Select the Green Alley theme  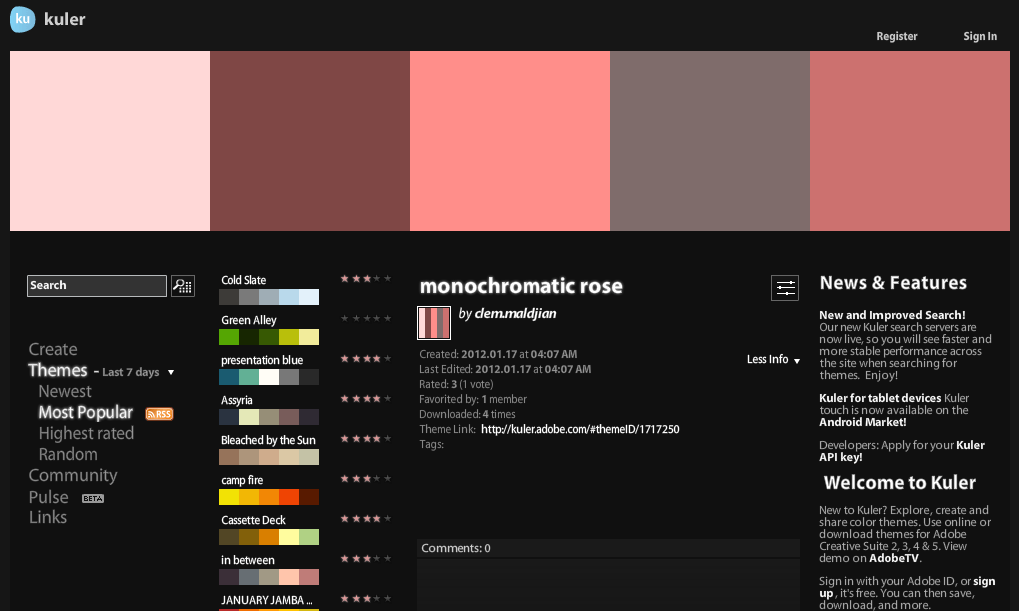(x=248, y=320)
